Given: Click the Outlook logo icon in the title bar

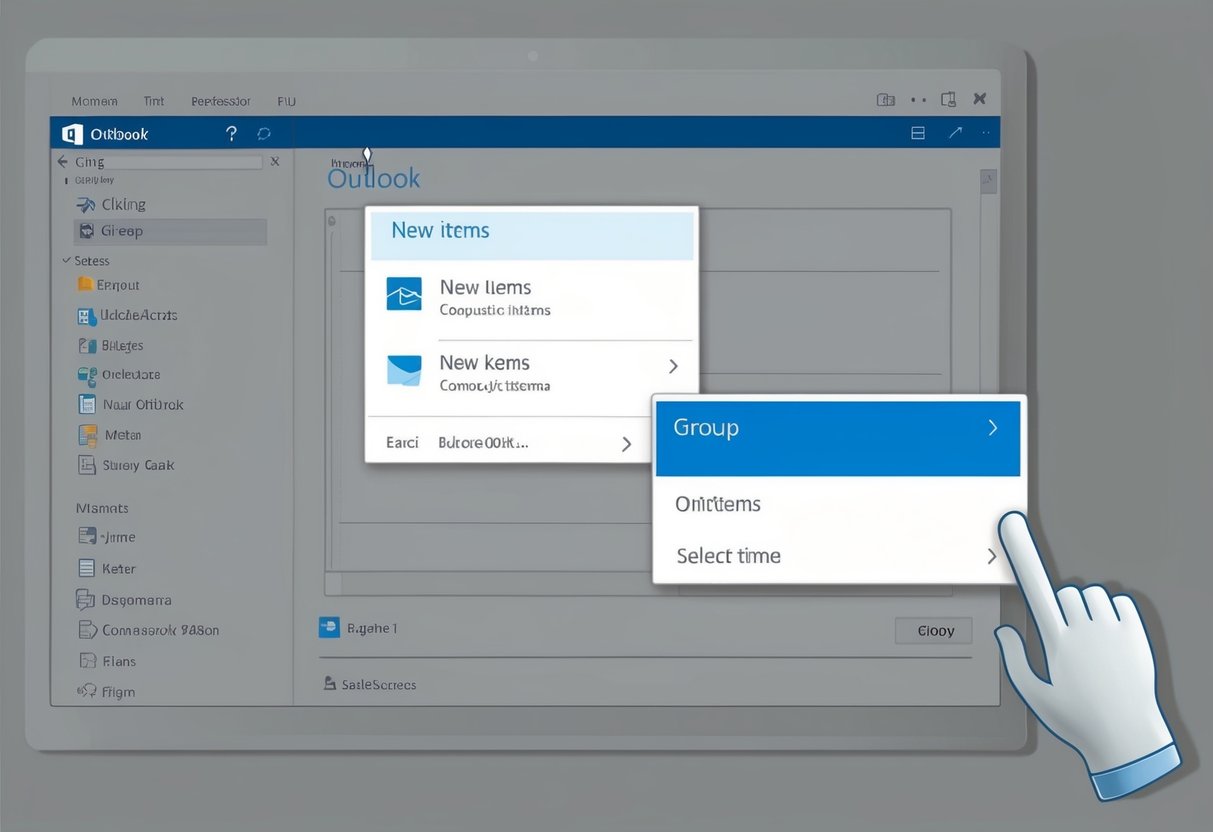Looking at the screenshot, I should tap(71, 132).
